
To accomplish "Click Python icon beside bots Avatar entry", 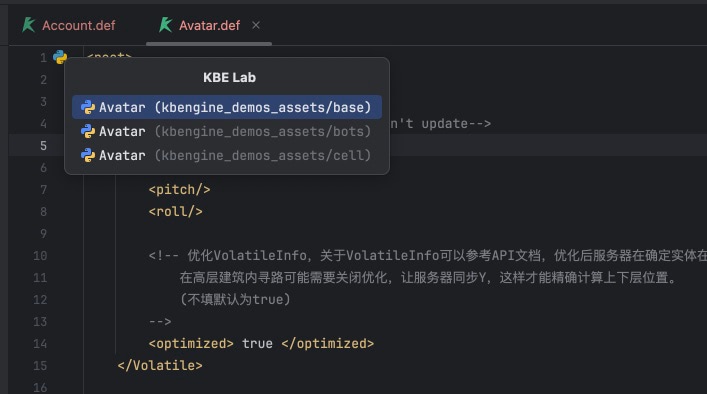I will point(87,131).
